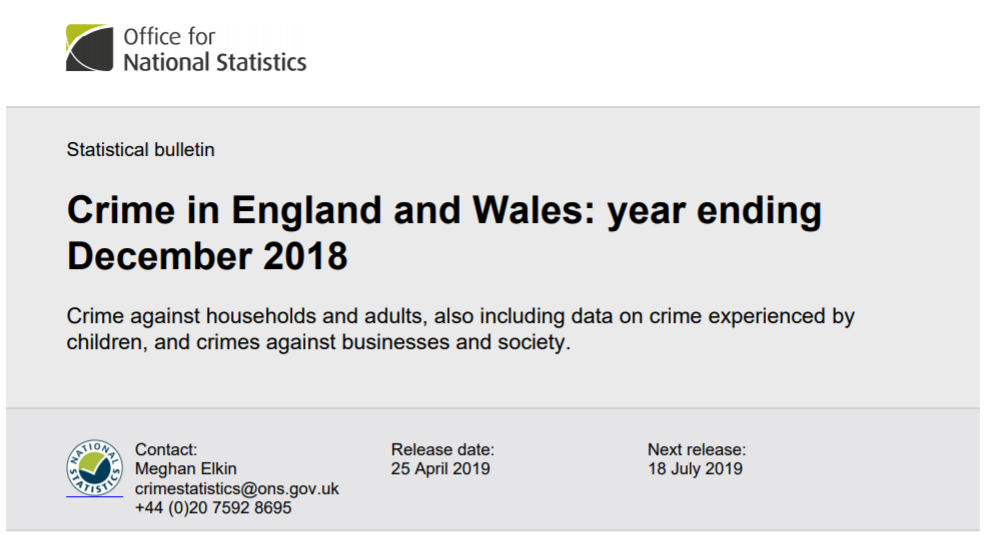Click the Release date label

[443, 450]
